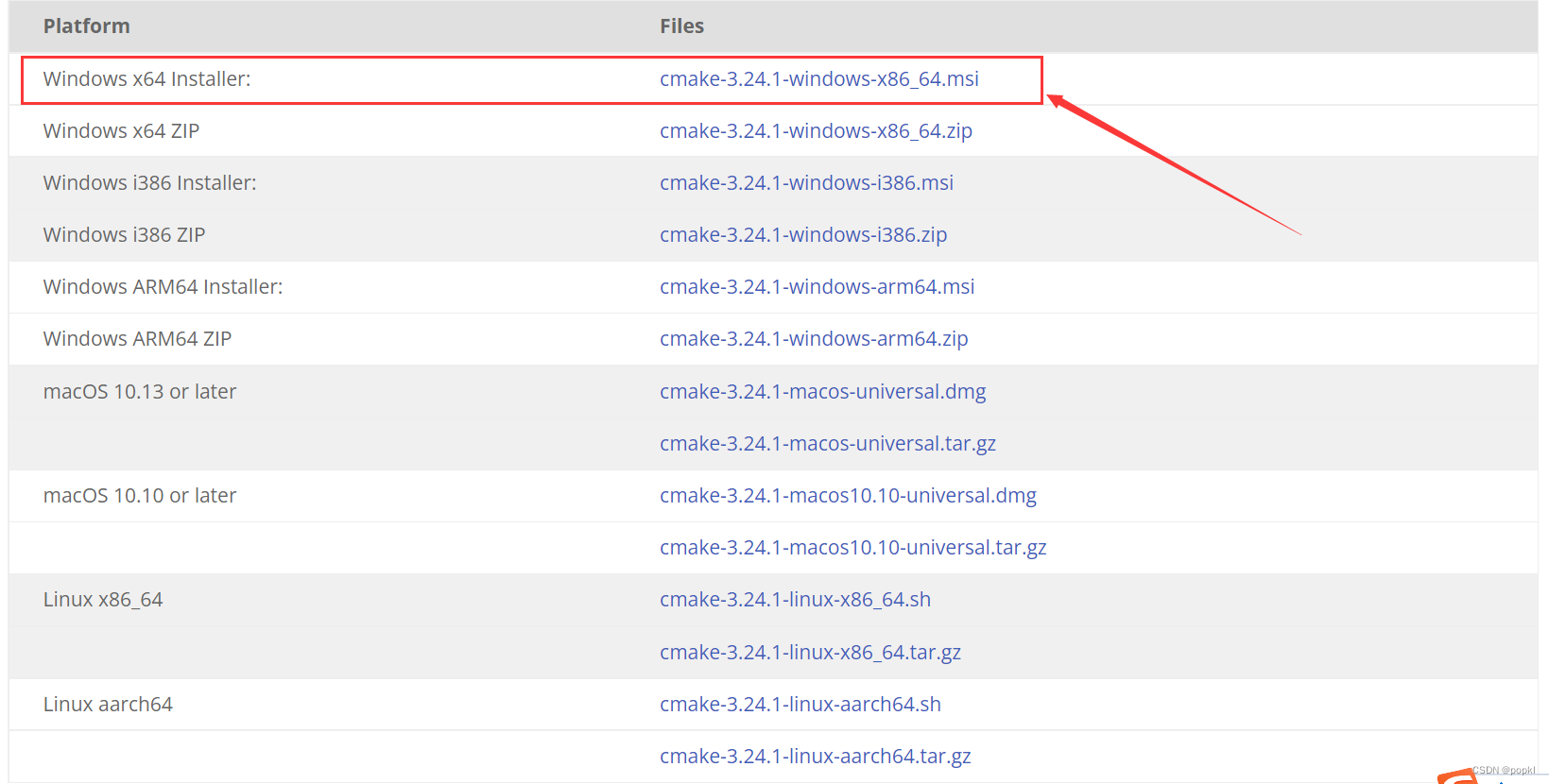Download cmake-3.24.1-windows-x86_64.msi installer
This screenshot has height=784, width=1549.
pyautogui.click(x=819, y=79)
